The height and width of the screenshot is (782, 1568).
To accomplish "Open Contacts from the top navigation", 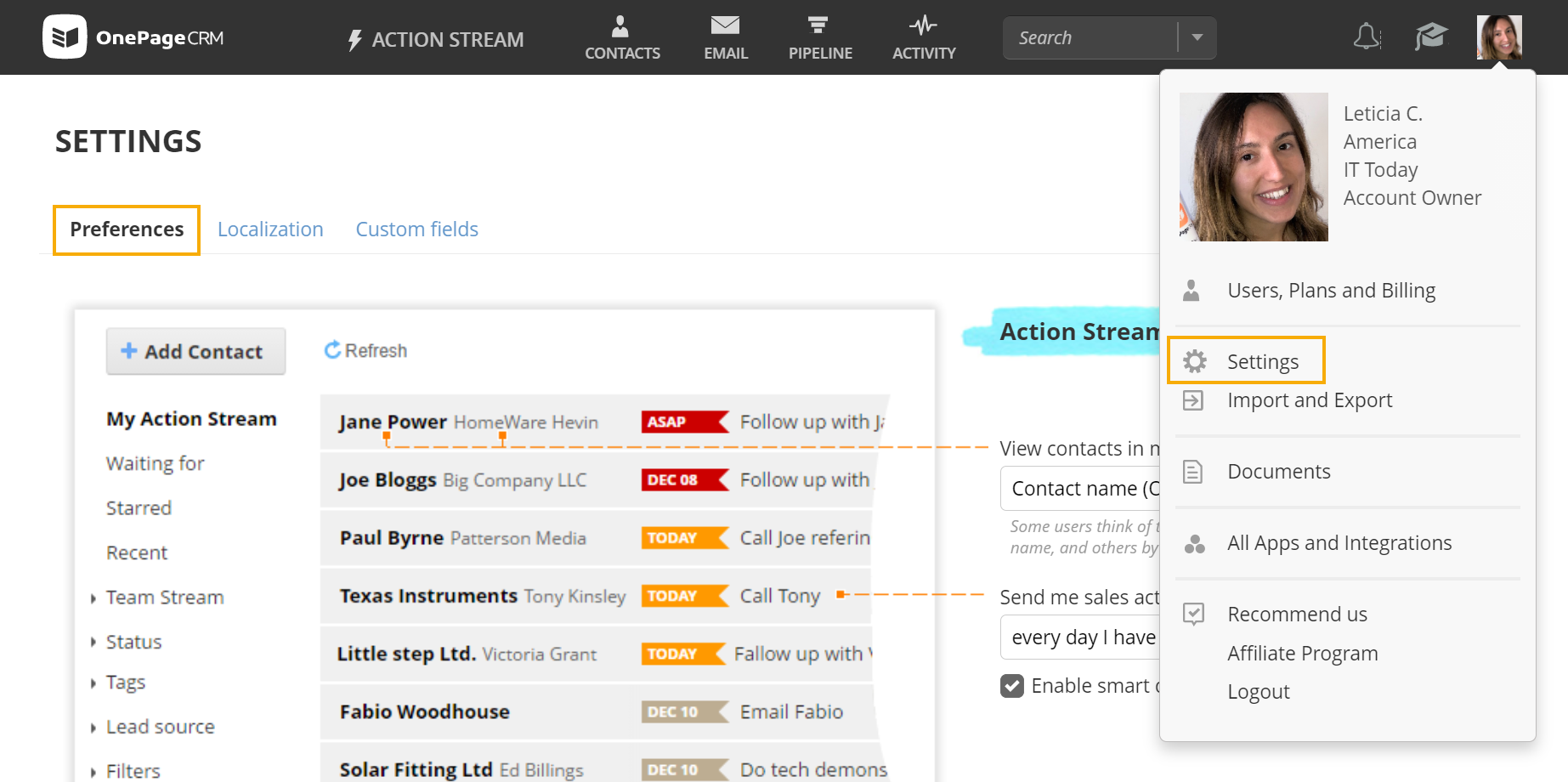I will coord(622,37).
